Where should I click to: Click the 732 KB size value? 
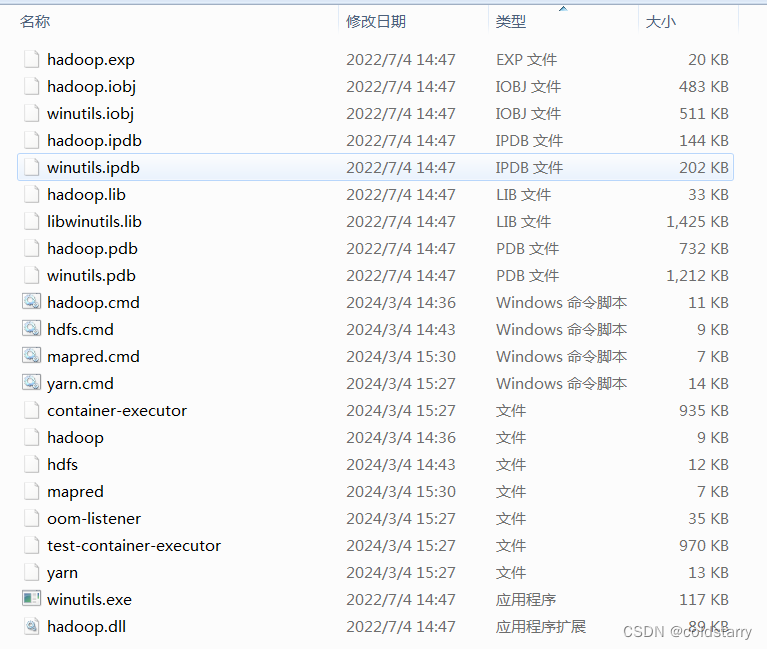[704, 249]
